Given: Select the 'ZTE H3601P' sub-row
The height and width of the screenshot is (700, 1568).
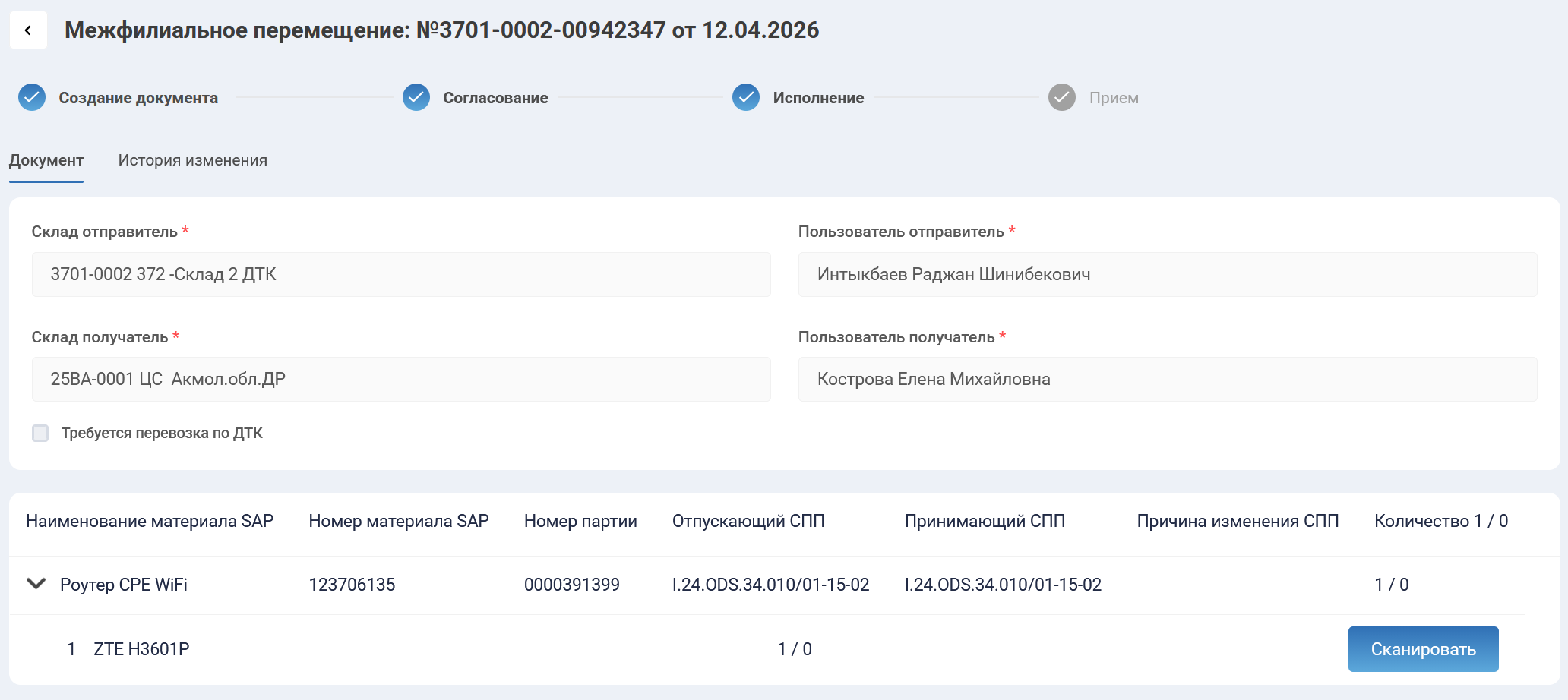Looking at the screenshot, I should click(141, 649).
